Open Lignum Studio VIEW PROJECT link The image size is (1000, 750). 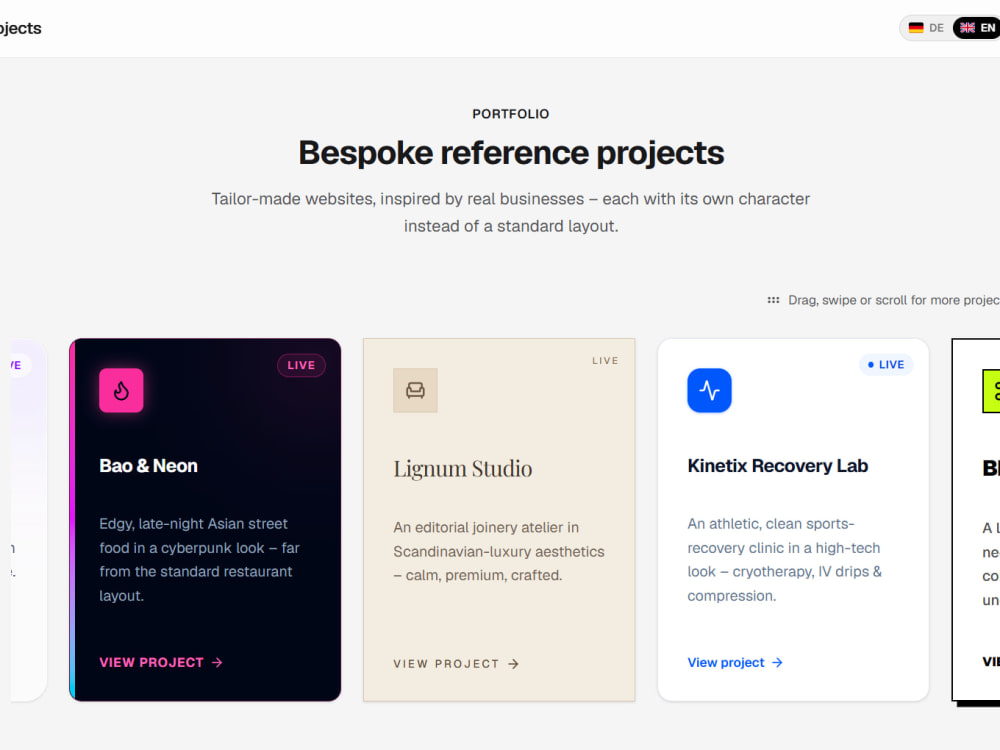click(x=456, y=664)
